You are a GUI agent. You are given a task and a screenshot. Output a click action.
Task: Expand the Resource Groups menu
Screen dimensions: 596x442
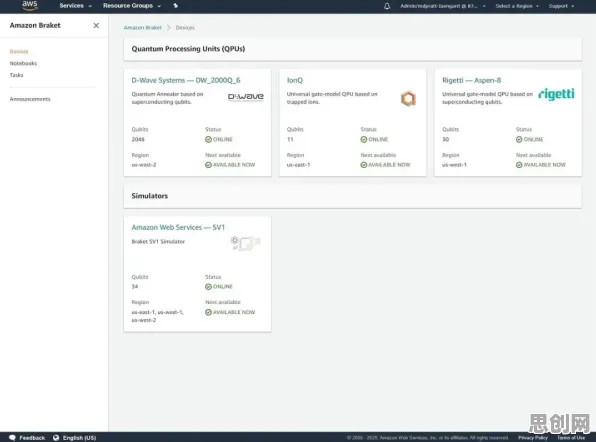click(x=132, y=6)
